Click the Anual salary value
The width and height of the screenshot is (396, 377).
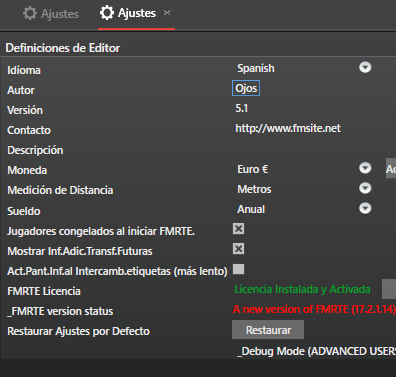(x=251, y=209)
